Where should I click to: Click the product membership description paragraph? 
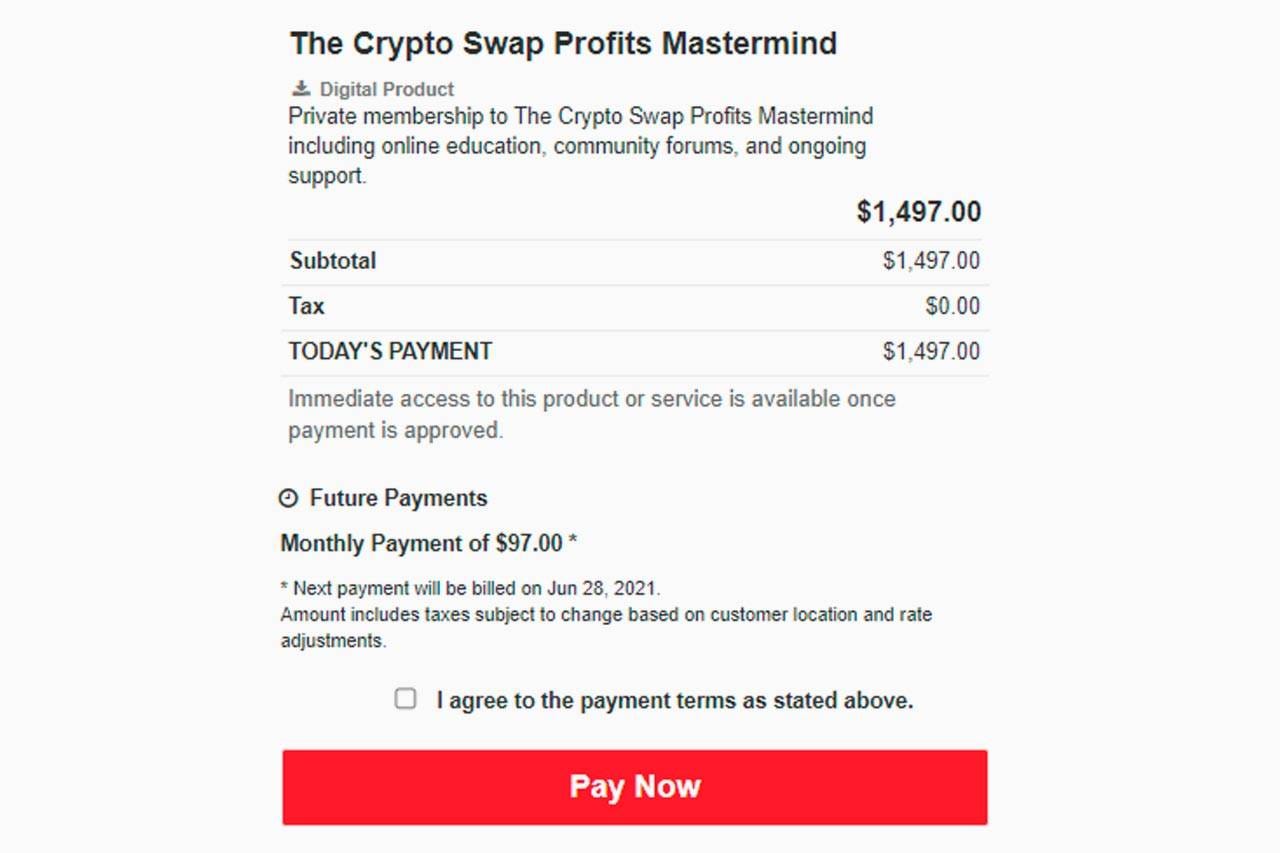coord(580,145)
